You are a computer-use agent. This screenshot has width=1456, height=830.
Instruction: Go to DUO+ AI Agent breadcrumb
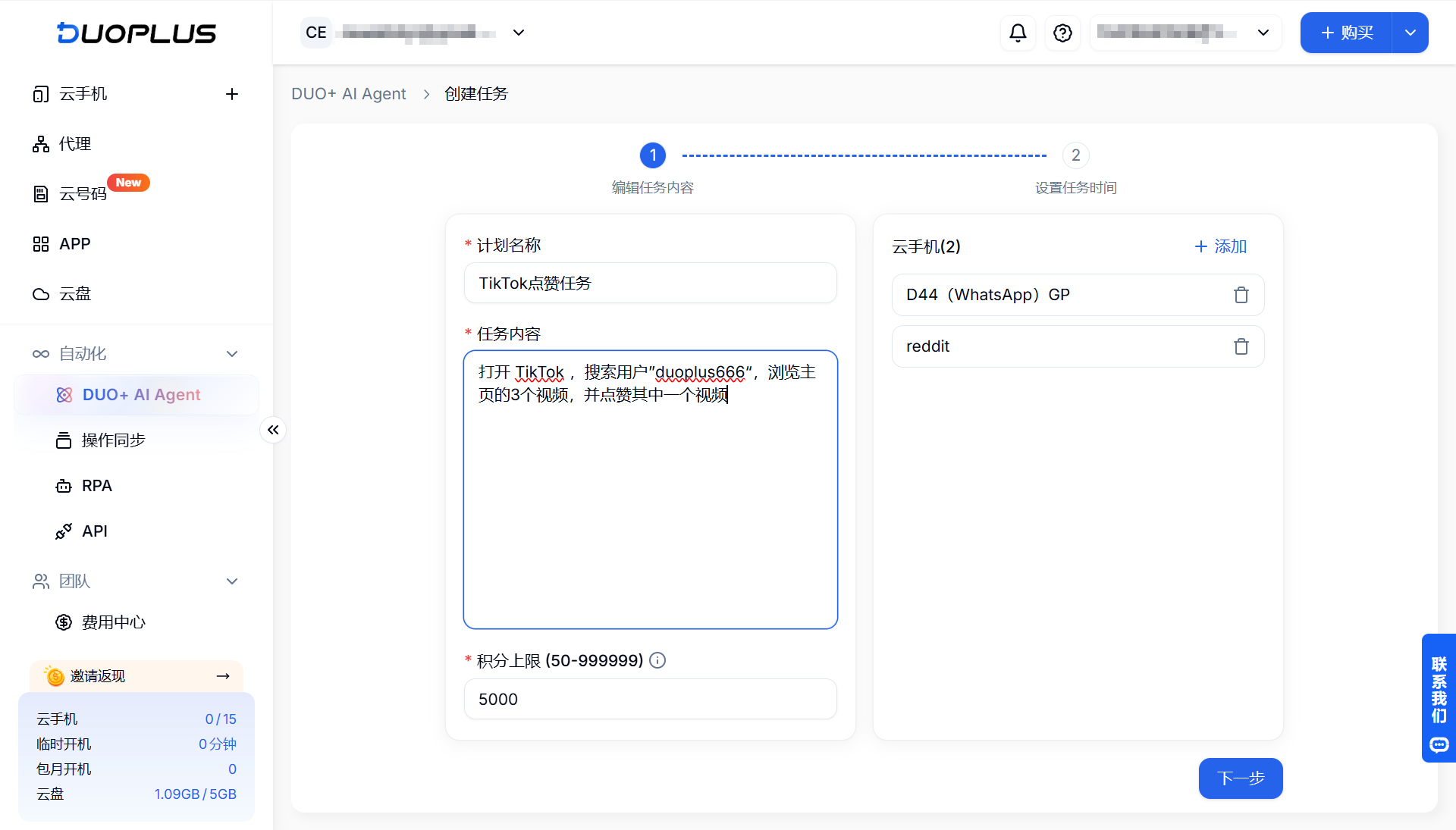pyautogui.click(x=349, y=94)
